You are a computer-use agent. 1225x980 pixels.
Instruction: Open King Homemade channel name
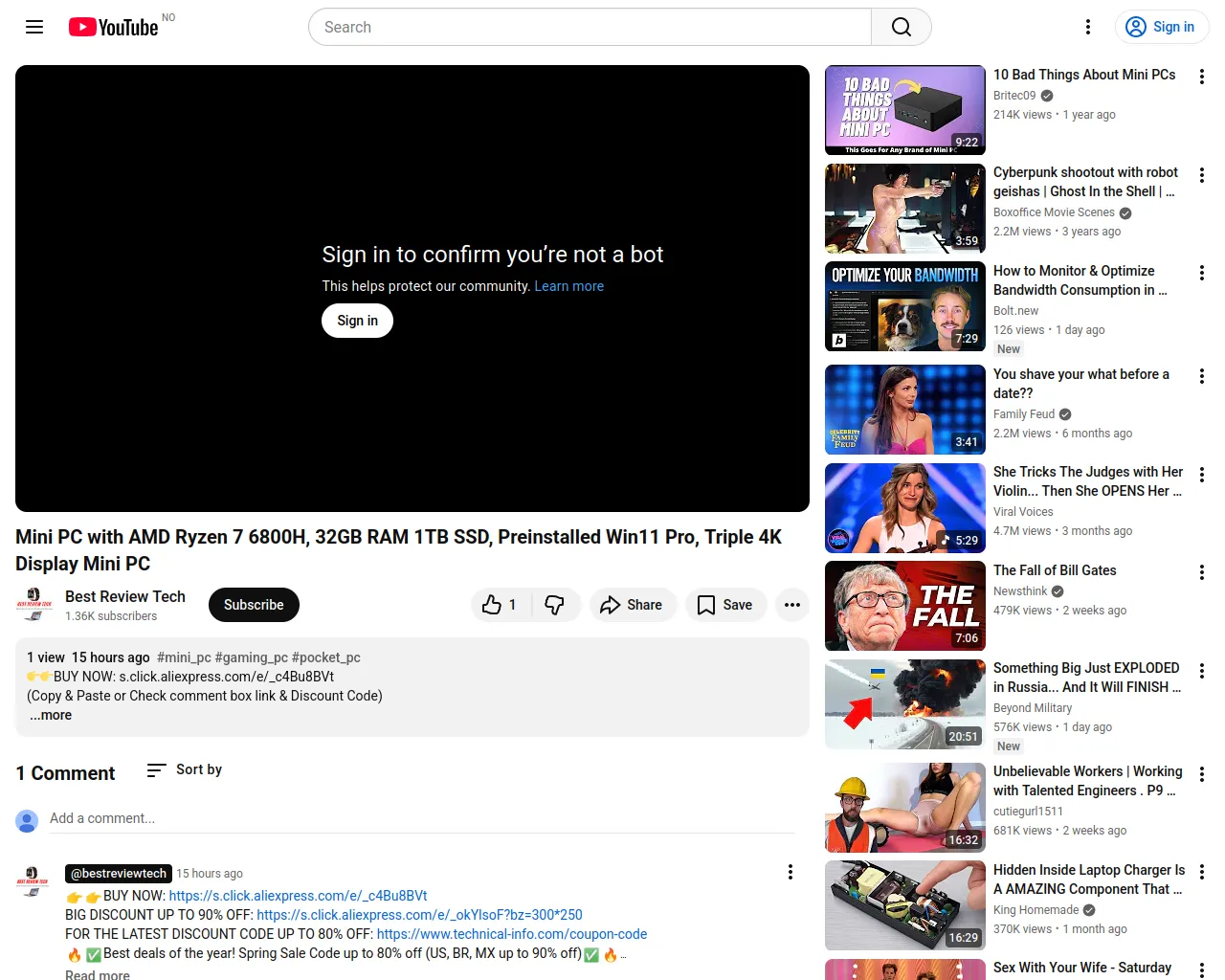pyautogui.click(x=1036, y=910)
